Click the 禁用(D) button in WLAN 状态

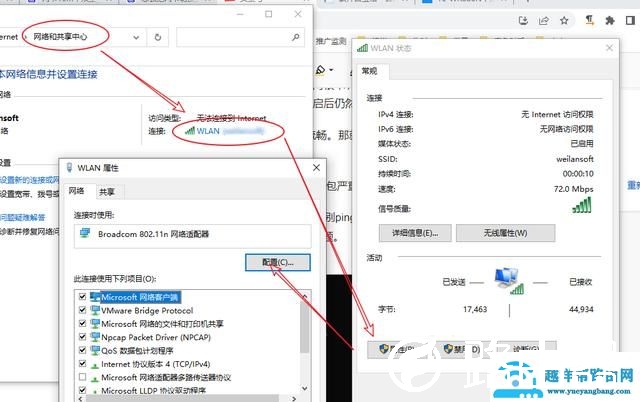pos(462,349)
